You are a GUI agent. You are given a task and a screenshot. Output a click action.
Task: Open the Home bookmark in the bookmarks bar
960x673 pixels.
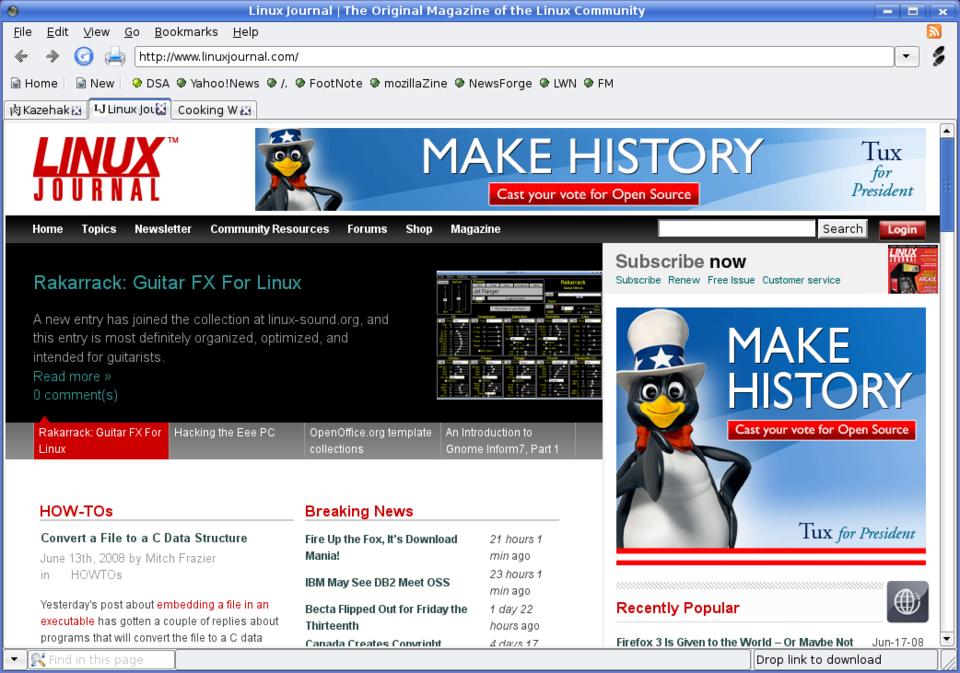click(x=34, y=84)
